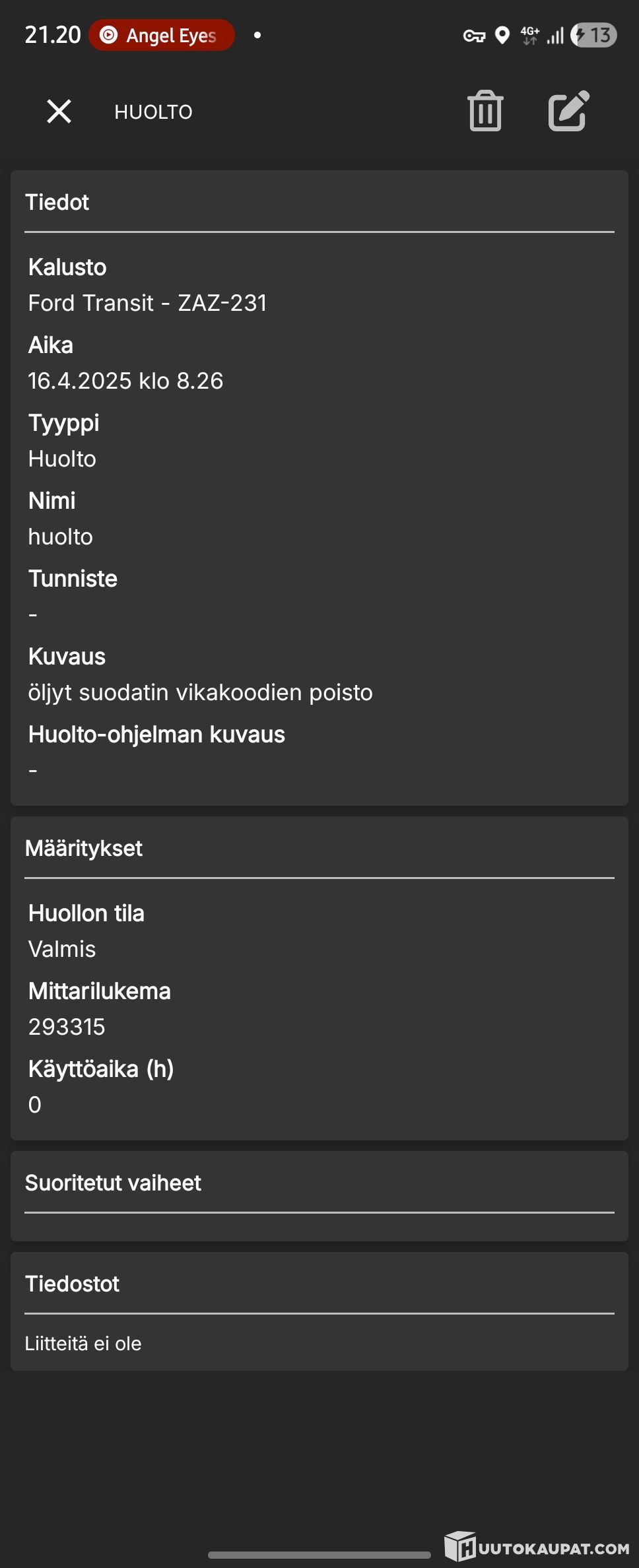Select the Tiedot section header
This screenshot has width=639, height=1568.
[57, 202]
